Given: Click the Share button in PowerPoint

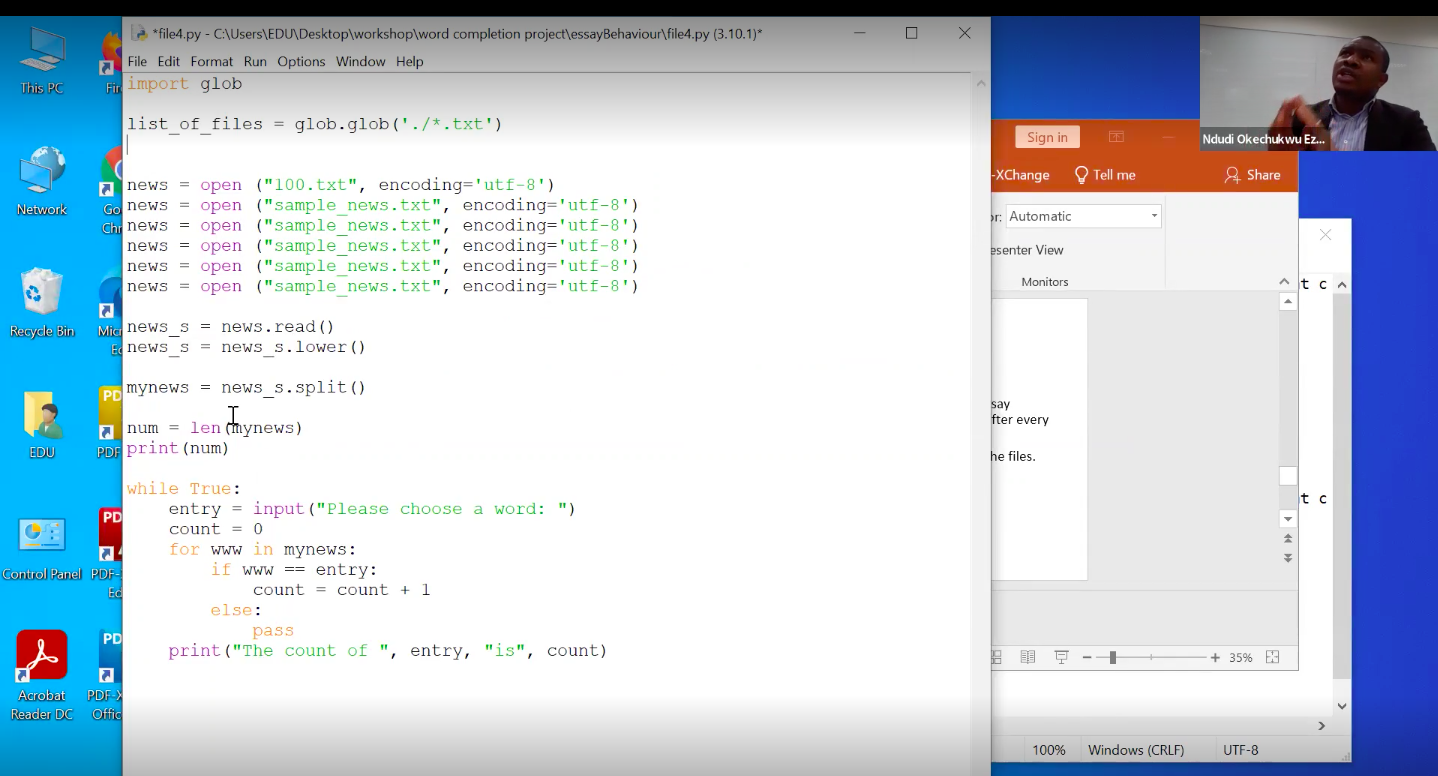Looking at the screenshot, I should pyautogui.click(x=1252, y=175).
